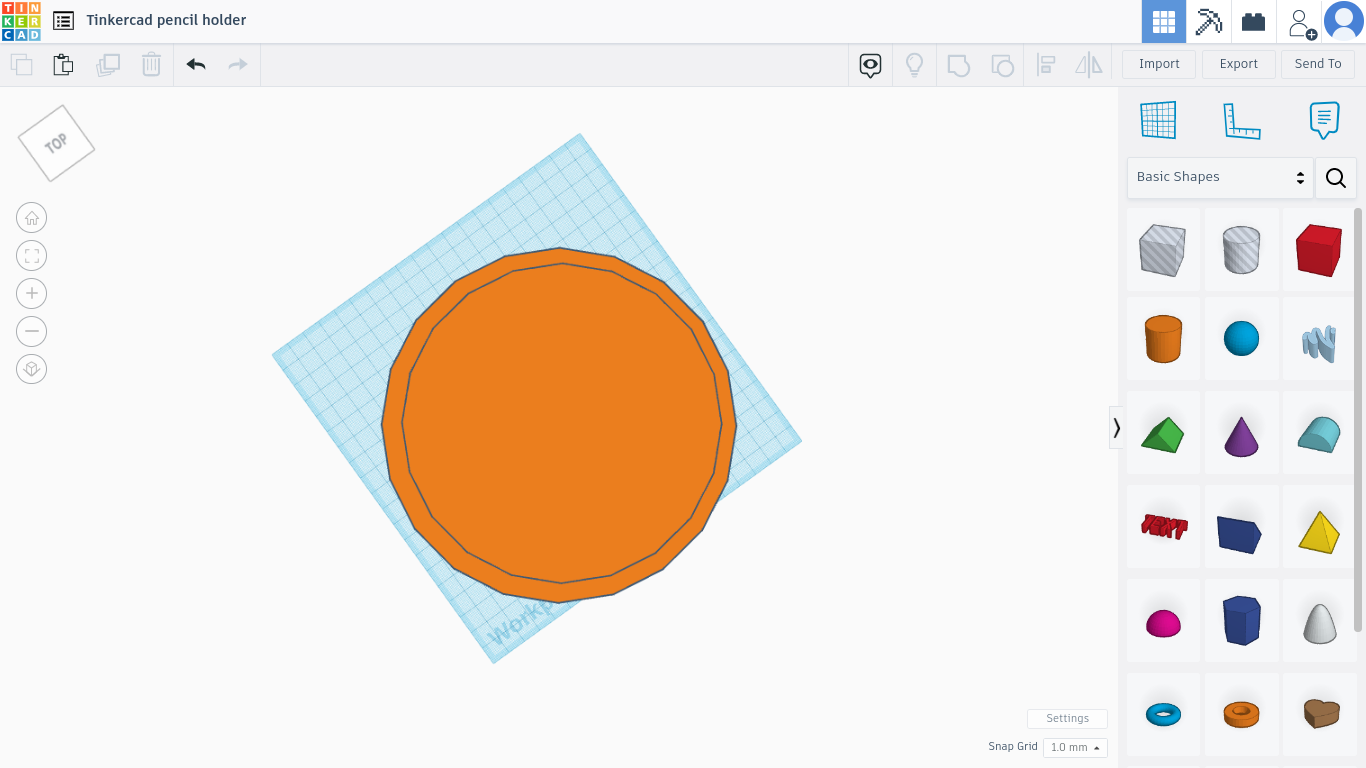1366x768 pixels.
Task: Select the navy Polygon shape
Action: pos(1241,622)
